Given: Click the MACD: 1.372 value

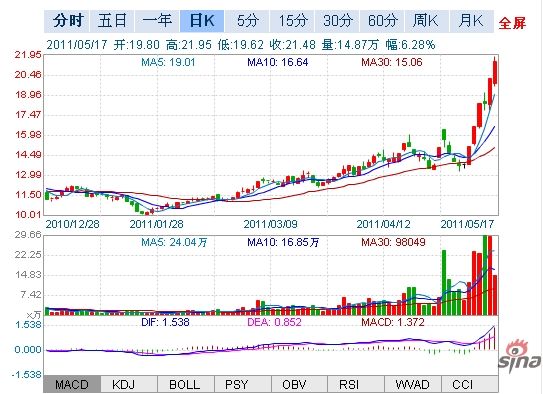Looking at the screenshot, I should pos(393,322).
